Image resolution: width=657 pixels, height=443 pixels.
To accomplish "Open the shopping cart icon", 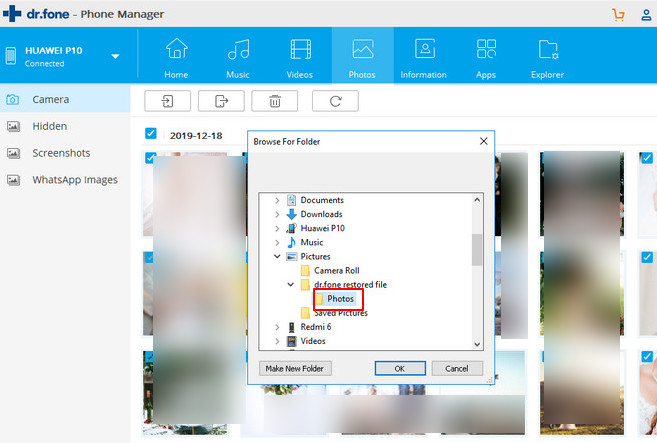I will 618,15.
